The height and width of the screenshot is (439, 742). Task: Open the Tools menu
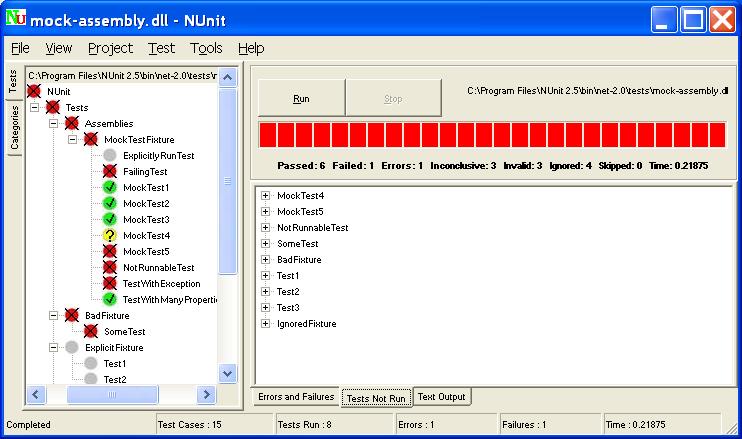pos(206,48)
